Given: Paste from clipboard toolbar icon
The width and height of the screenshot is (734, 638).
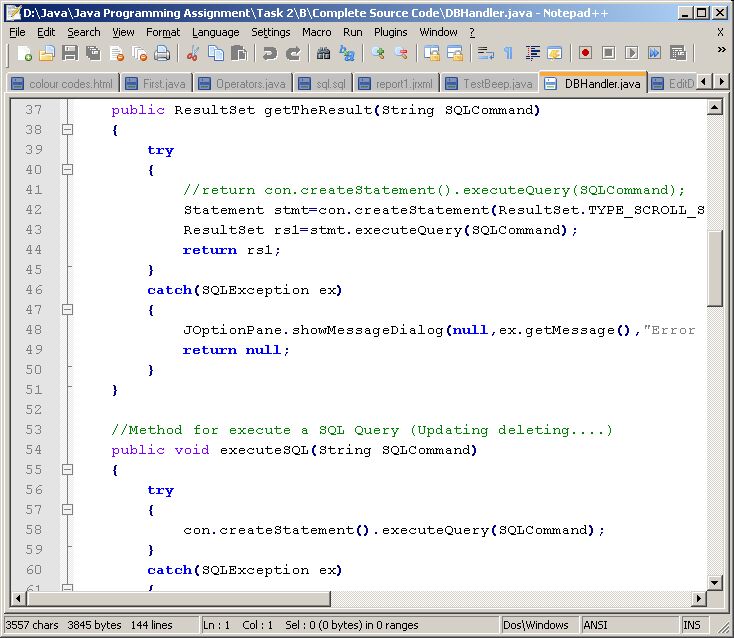Looking at the screenshot, I should (239, 53).
